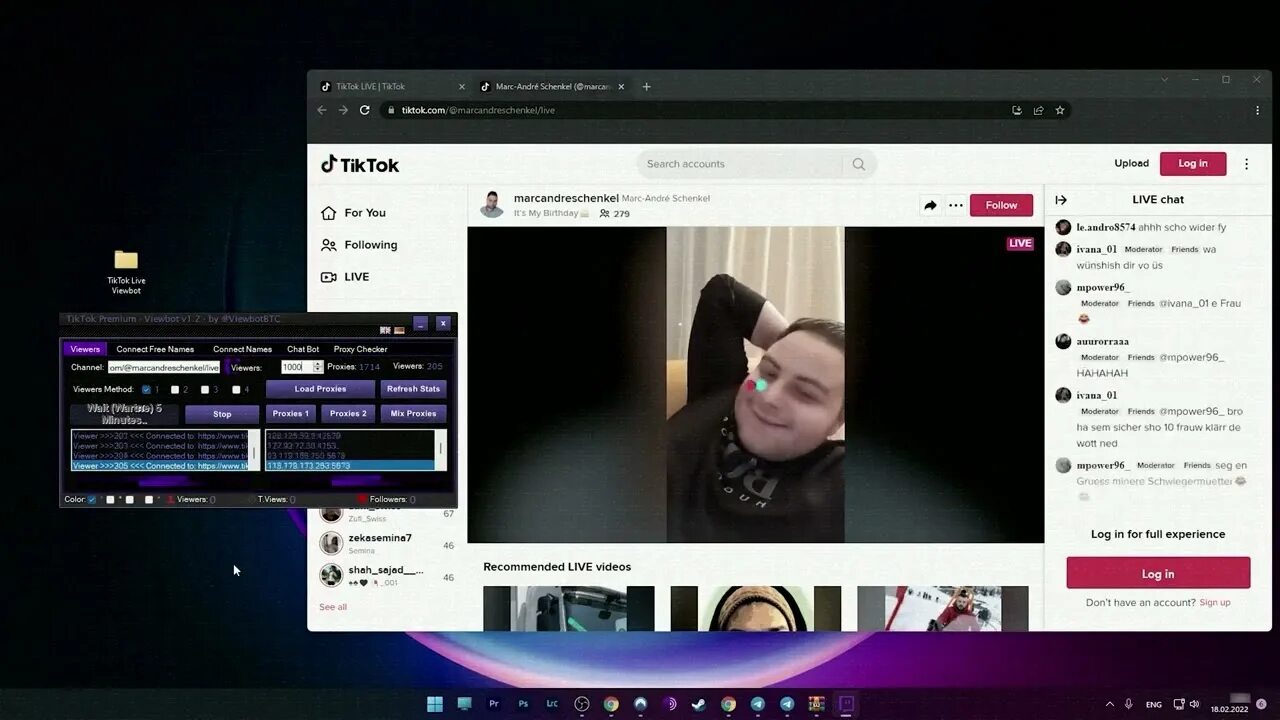This screenshot has width=1280, height=720.
Task: Open the TikTok Live Viewbot desktop folder
Action: [x=126, y=271]
